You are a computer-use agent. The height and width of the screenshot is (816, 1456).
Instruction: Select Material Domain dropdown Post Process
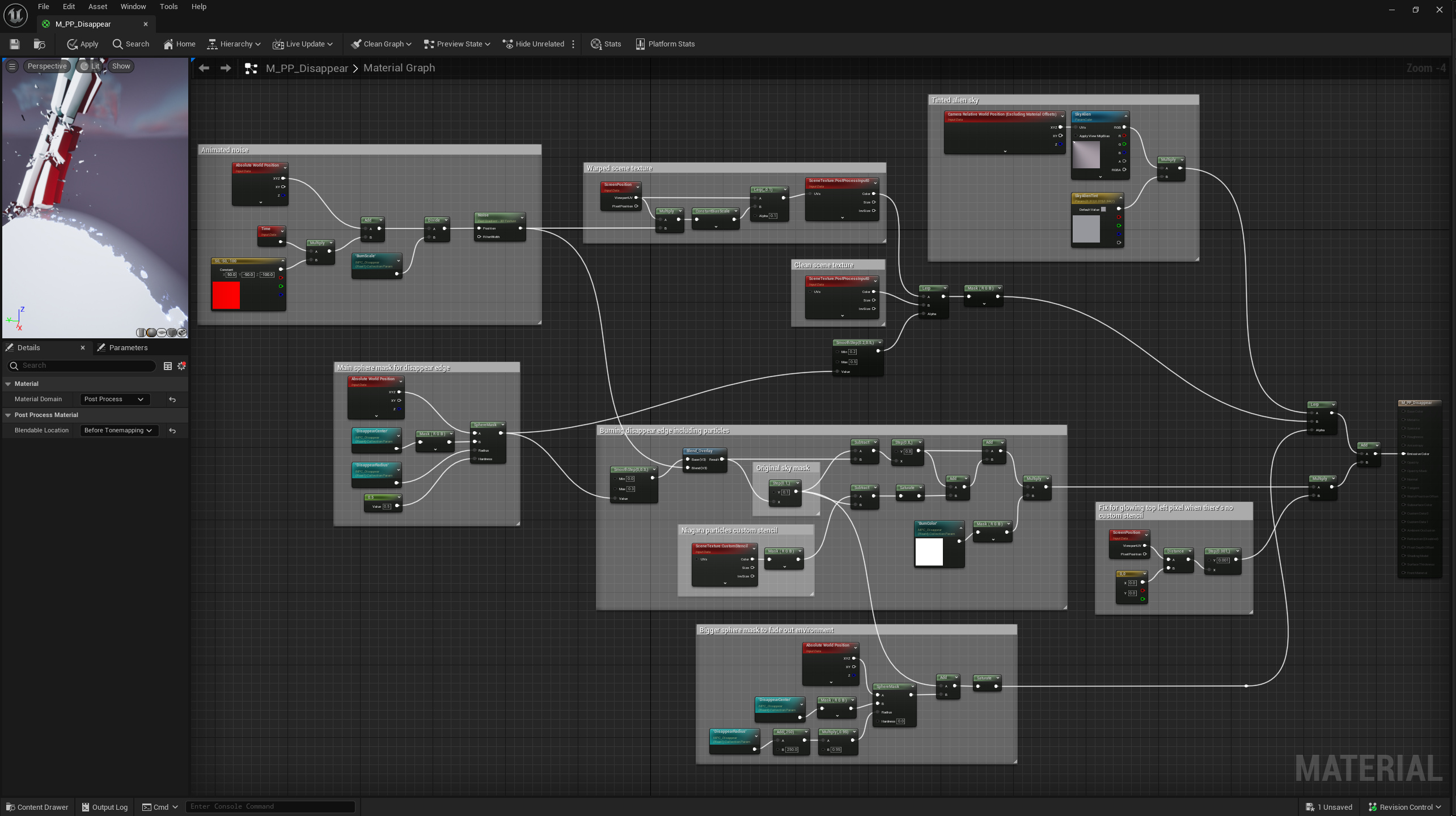pos(113,398)
